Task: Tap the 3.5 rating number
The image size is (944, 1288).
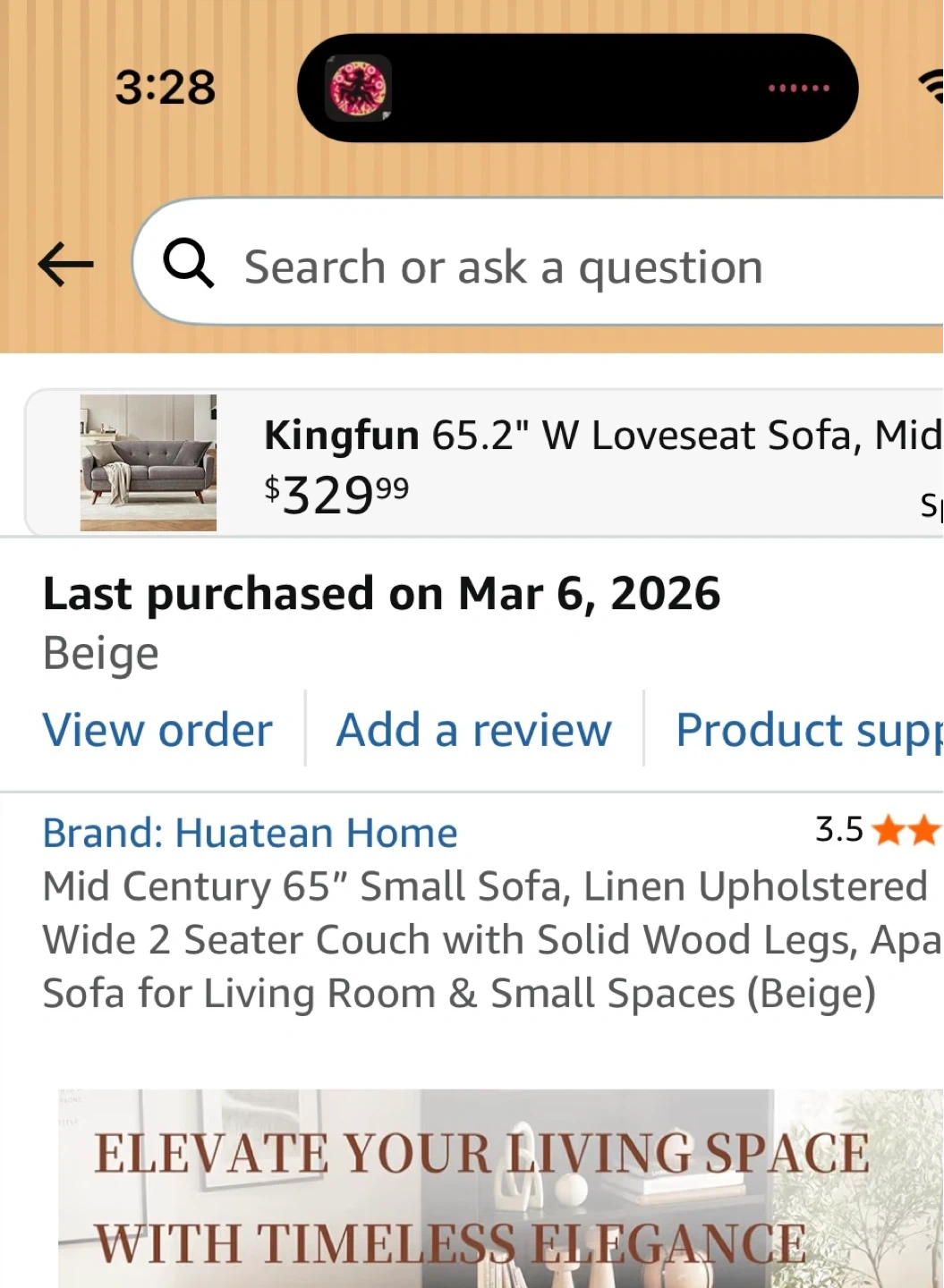Action: click(838, 829)
